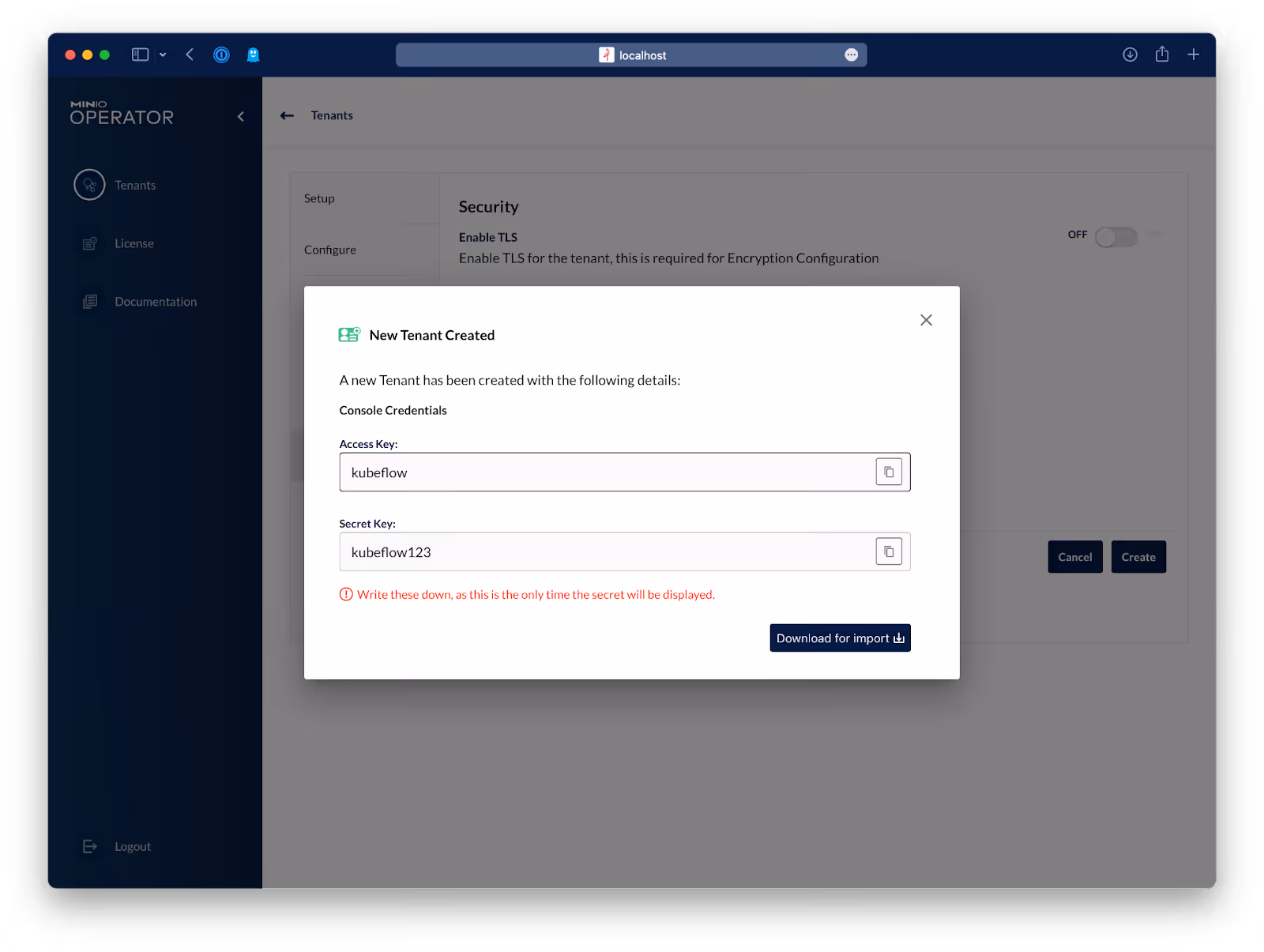Open Documentation in the sidebar

point(155,302)
